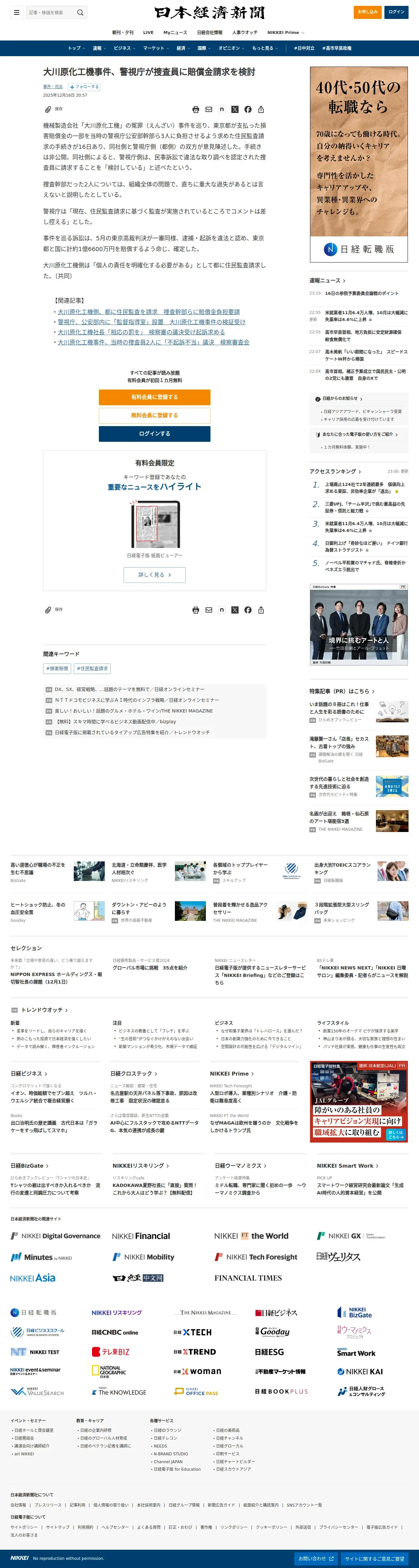Viewport: 419px width, 1568px height.
Task: Open related article 警視庁、公安部内に「監督指導室」設置
Action: click(151, 322)
